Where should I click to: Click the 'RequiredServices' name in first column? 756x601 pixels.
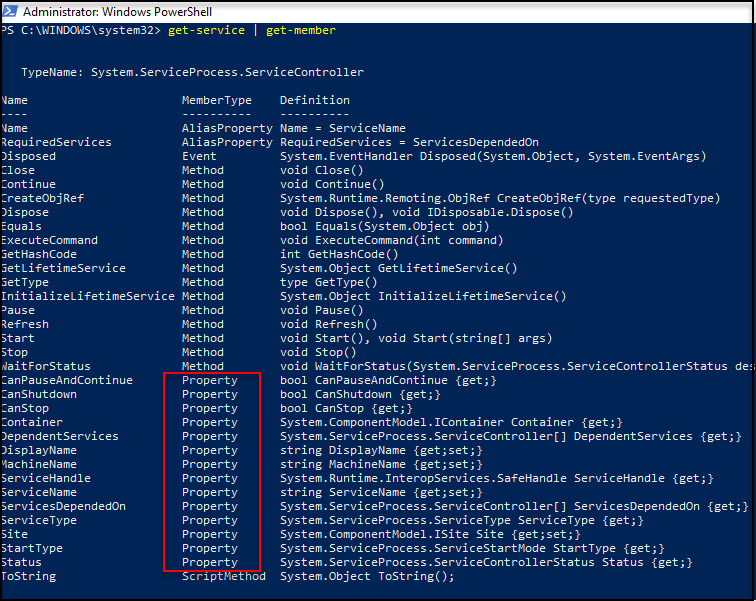pyautogui.click(x=56, y=142)
